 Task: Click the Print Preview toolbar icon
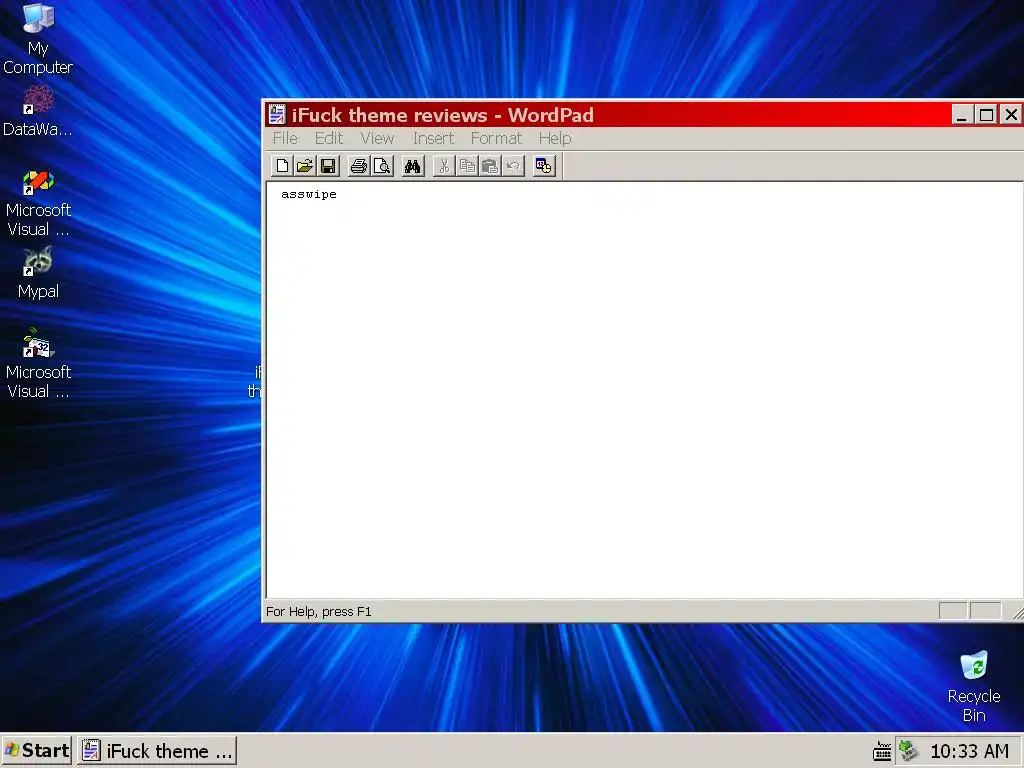coord(382,166)
